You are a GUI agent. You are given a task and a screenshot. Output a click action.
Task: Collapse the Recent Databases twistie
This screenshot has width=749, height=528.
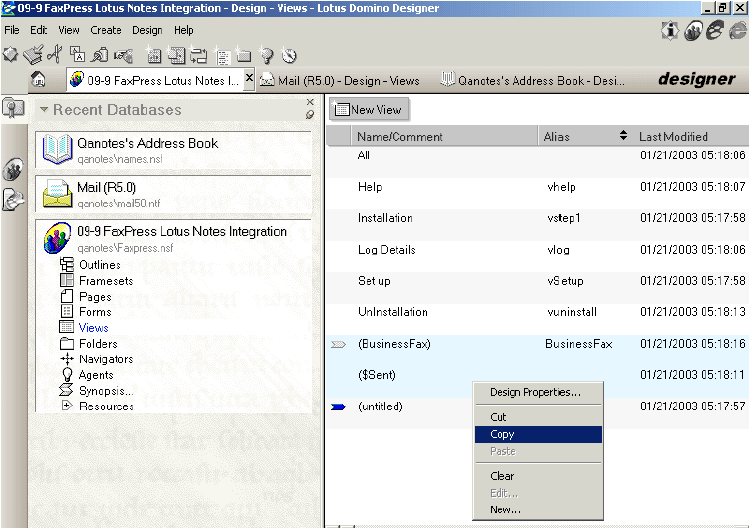coord(44,110)
